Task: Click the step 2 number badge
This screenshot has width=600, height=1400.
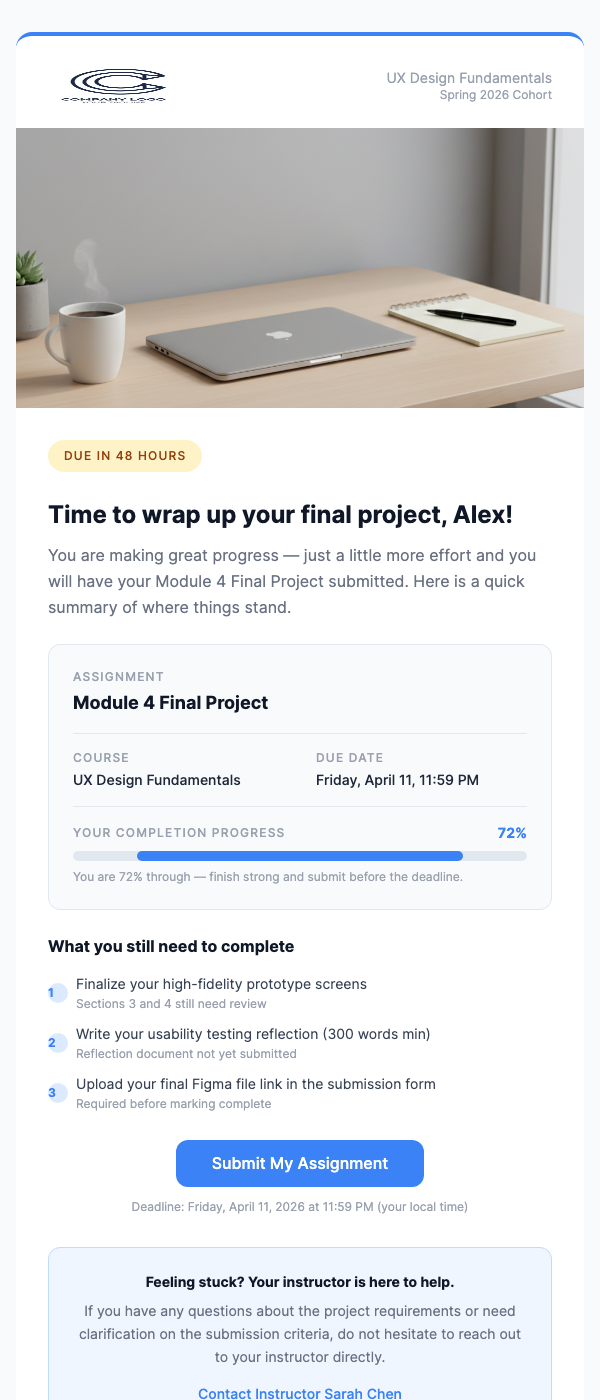Action: 57,1043
